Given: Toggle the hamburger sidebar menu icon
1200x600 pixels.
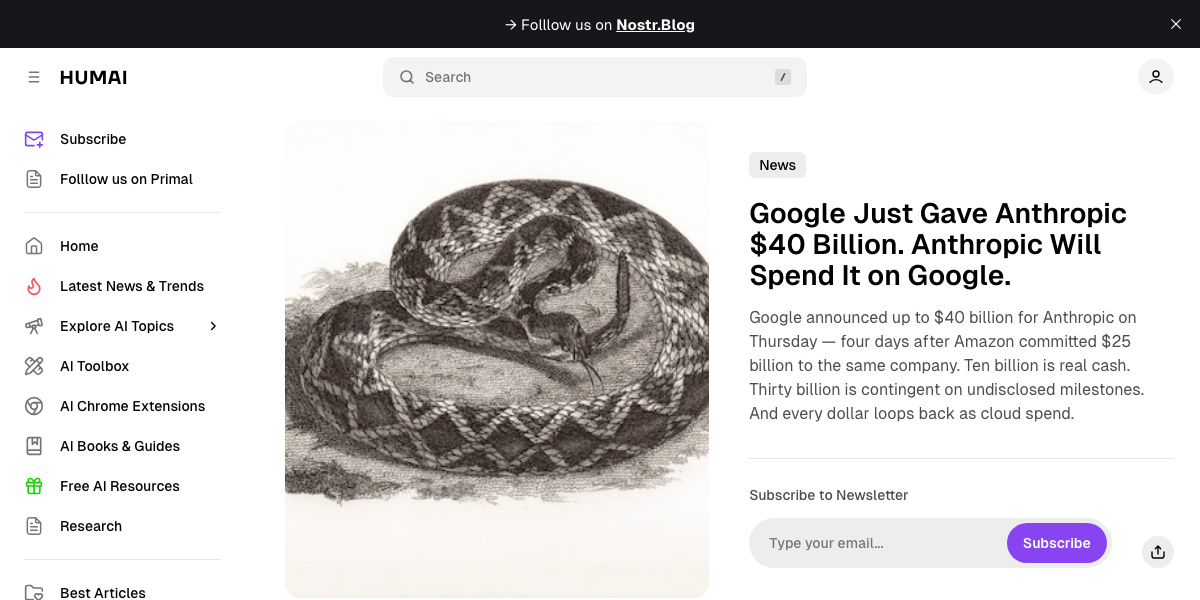Looking at the screenshot, I should click(x=34, y=77).
